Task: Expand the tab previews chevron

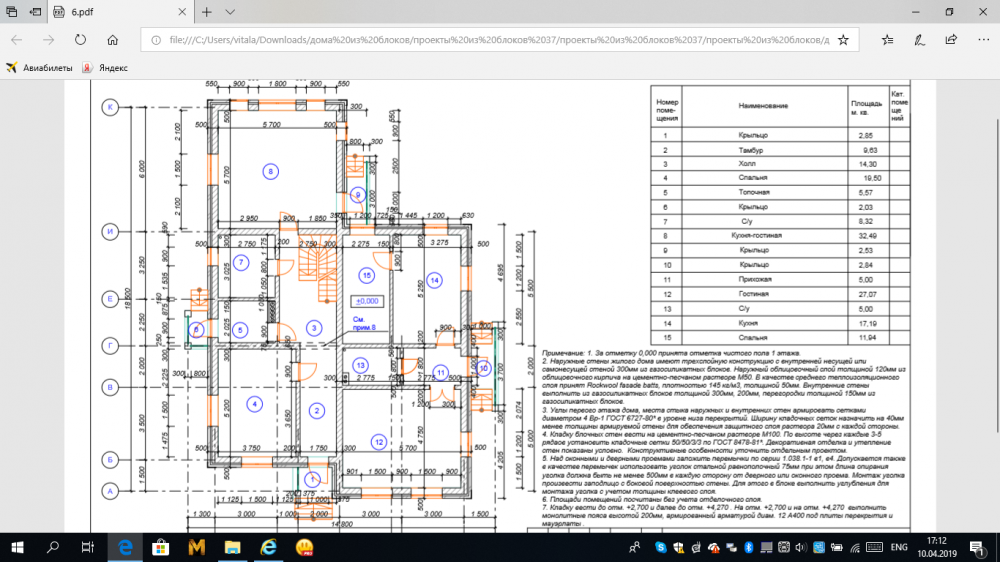Action: pyautogui.click(x=229, y=12)
